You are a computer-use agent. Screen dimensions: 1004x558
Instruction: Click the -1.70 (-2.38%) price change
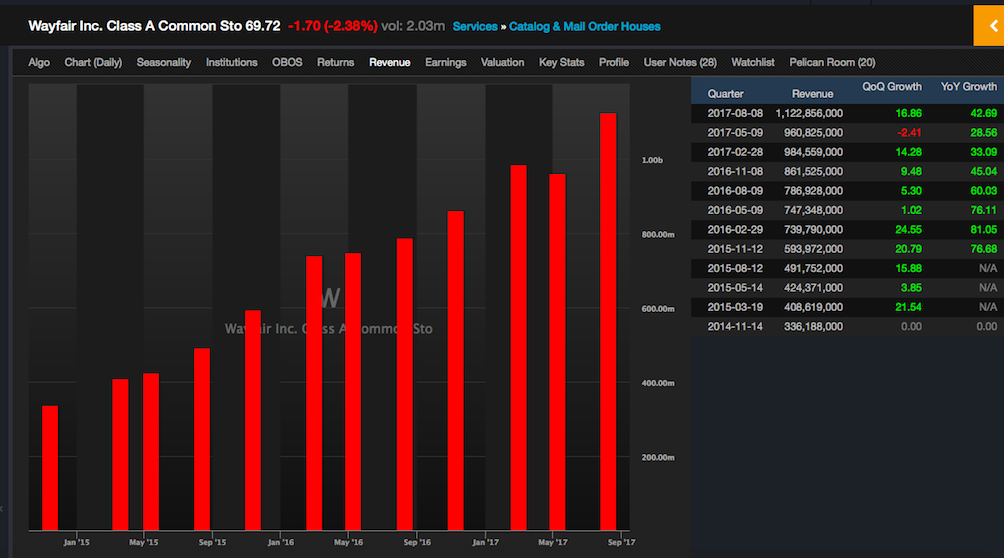333,26
